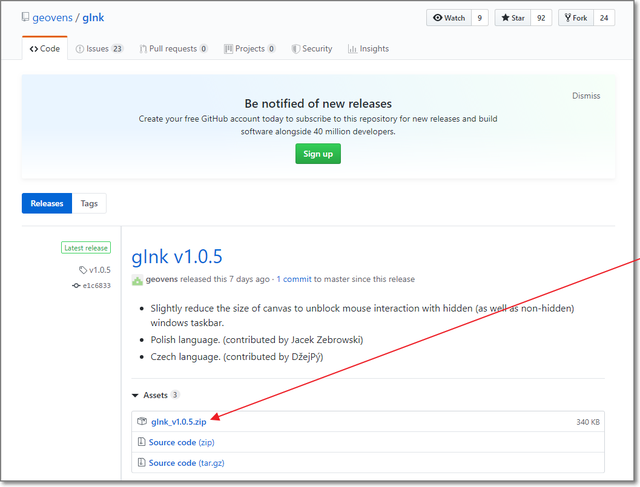Open the gInk v1.0.5 release title
This screenshot has width=640, height=487.
[177, 254]
